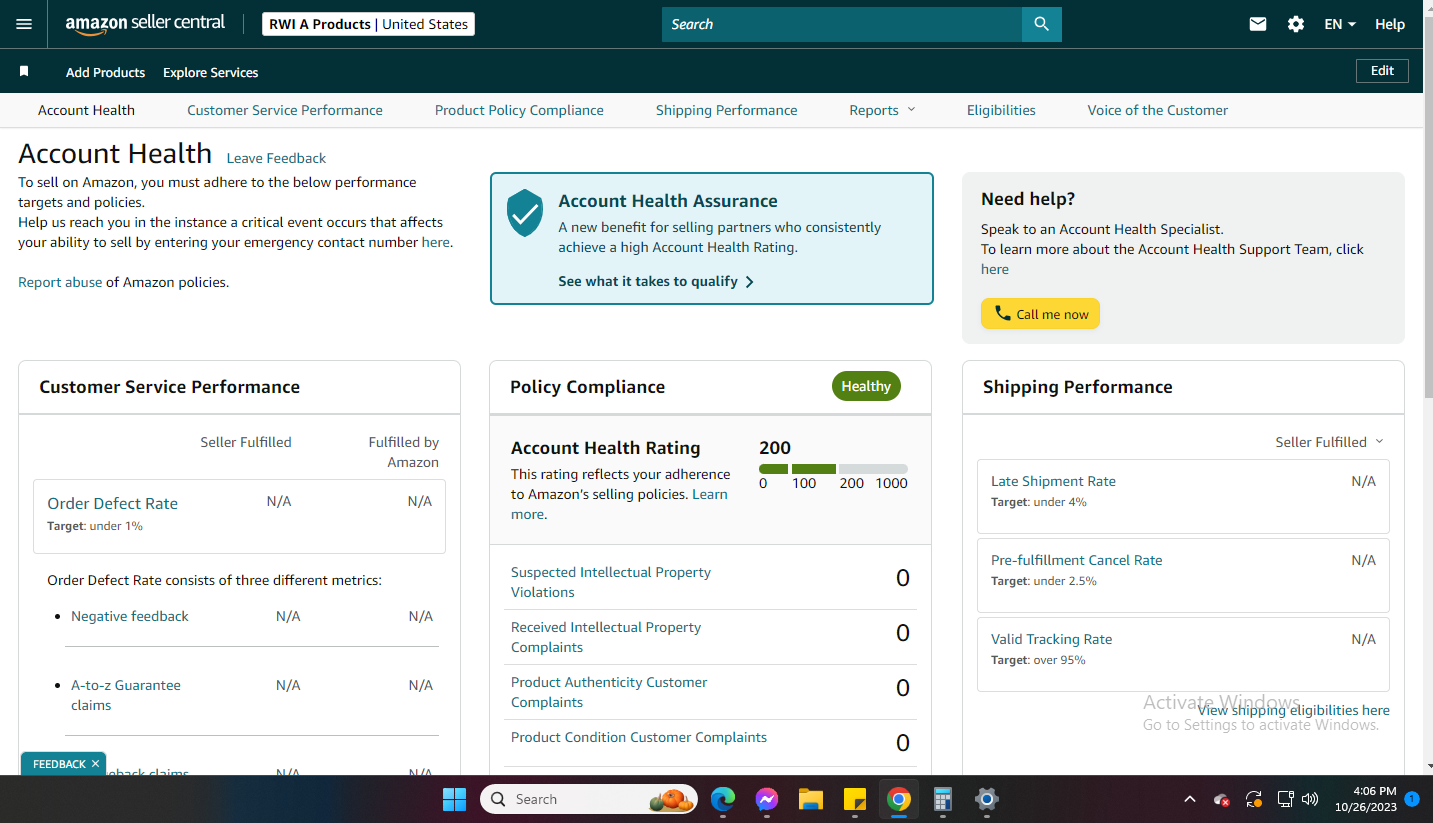1433x823 pixels.
Task: Open the Eligibilities tab
Action: point(1001,110)
